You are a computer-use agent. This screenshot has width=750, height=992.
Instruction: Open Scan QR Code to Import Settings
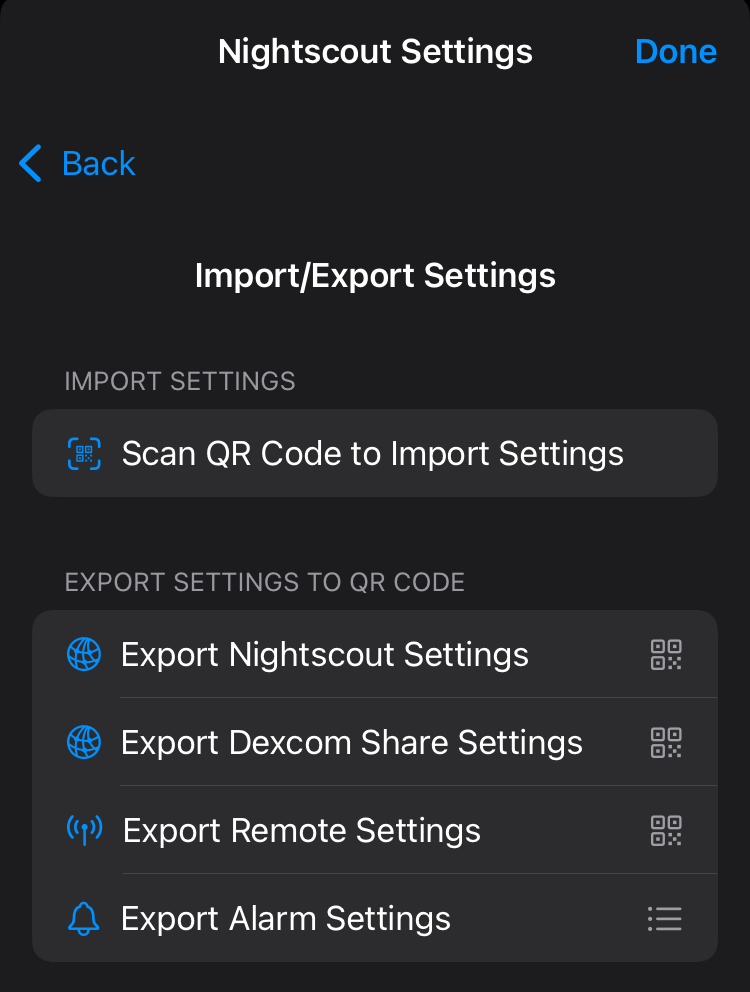point(373,453)
